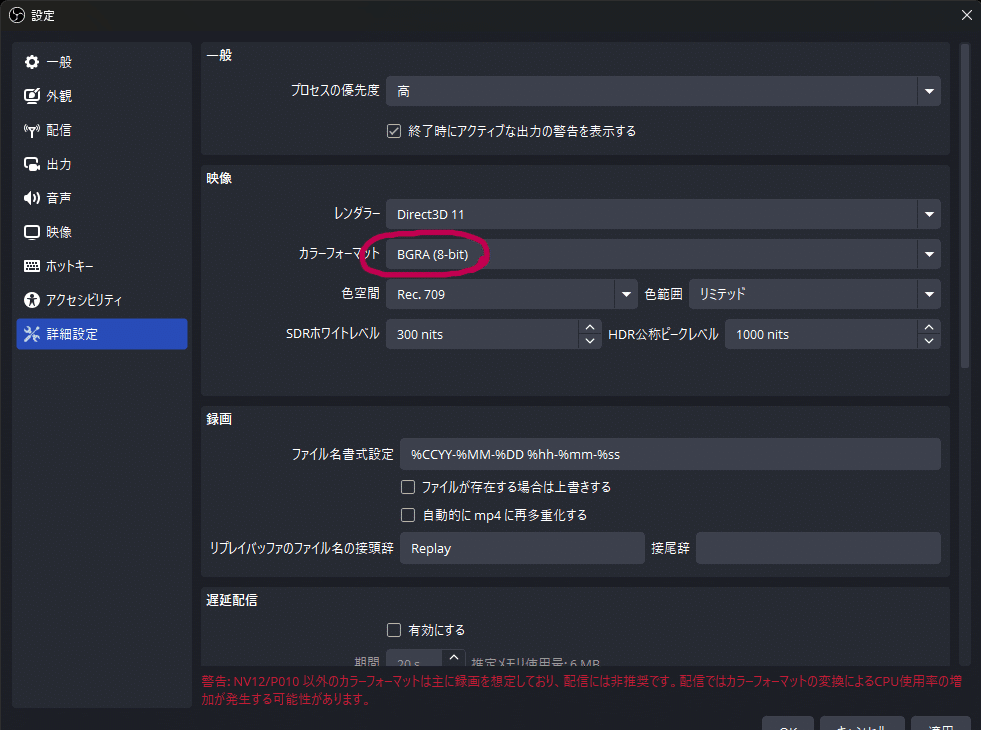Enable 有効にする under 遅延配信
The image size is (981, 730).
(394, 629)
